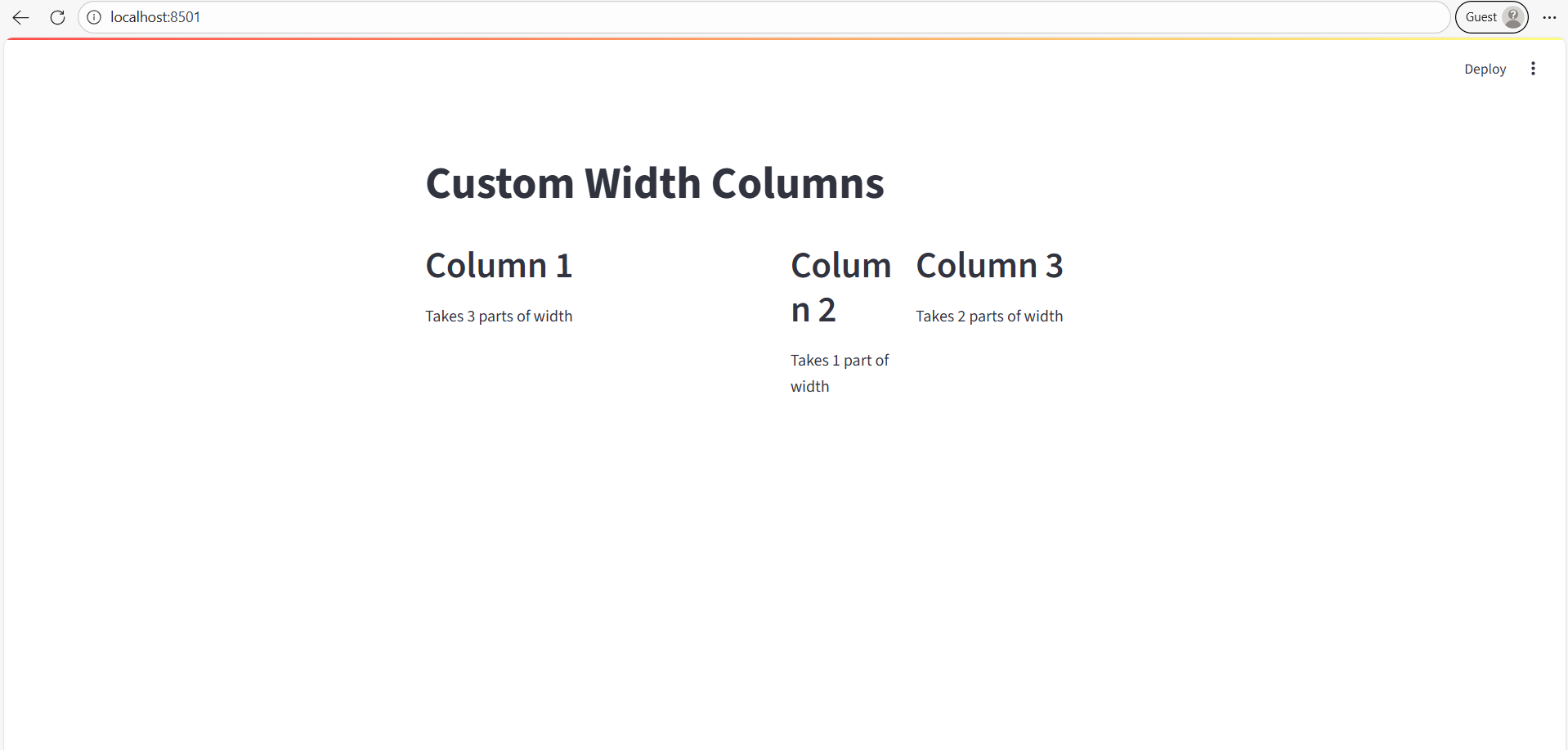
Task: Click the 'Column 1' heading
Action: (x=498, y=265)
